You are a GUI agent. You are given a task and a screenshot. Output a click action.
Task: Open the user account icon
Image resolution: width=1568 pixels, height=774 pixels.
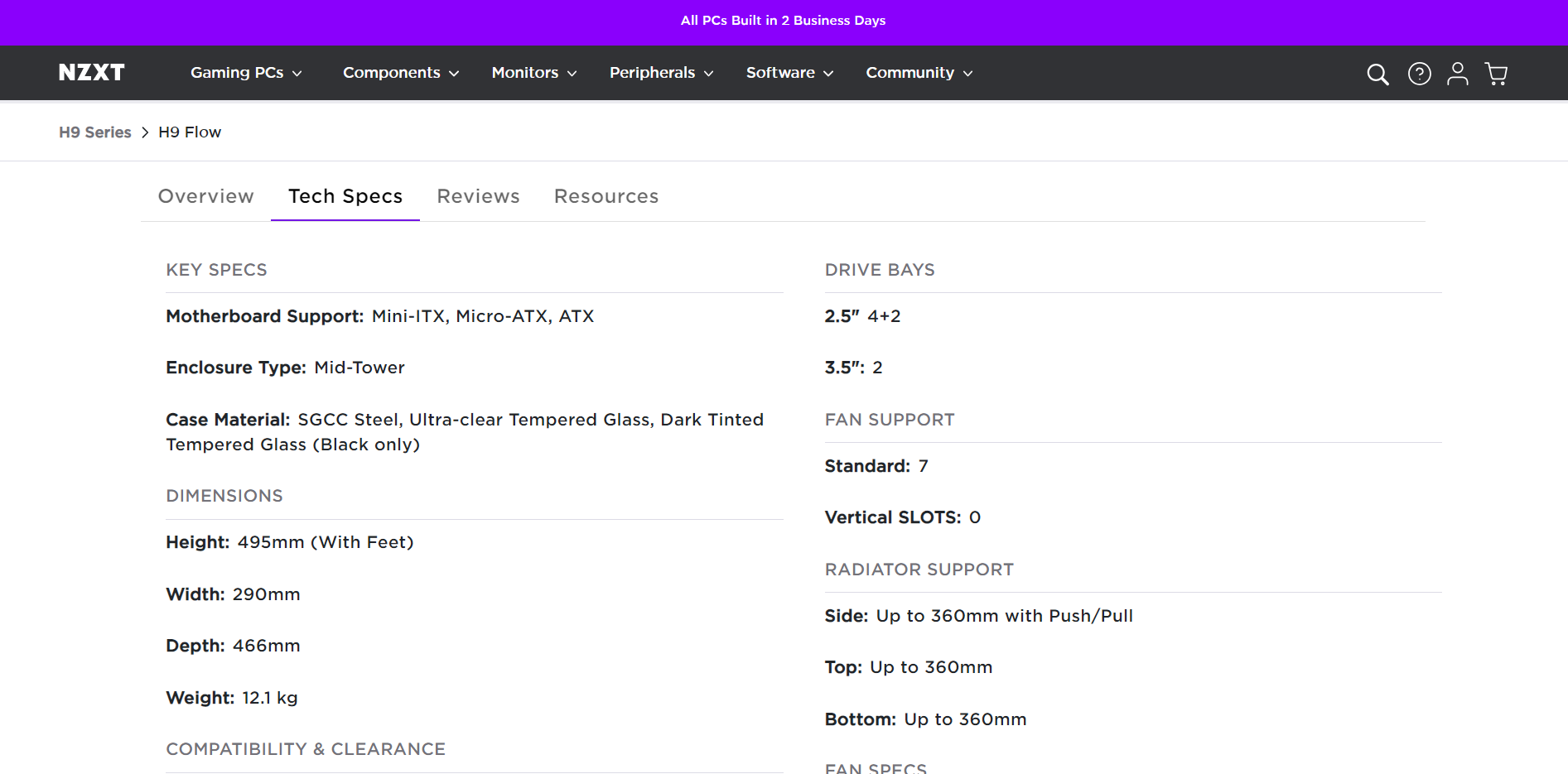tap(1457, 75)
